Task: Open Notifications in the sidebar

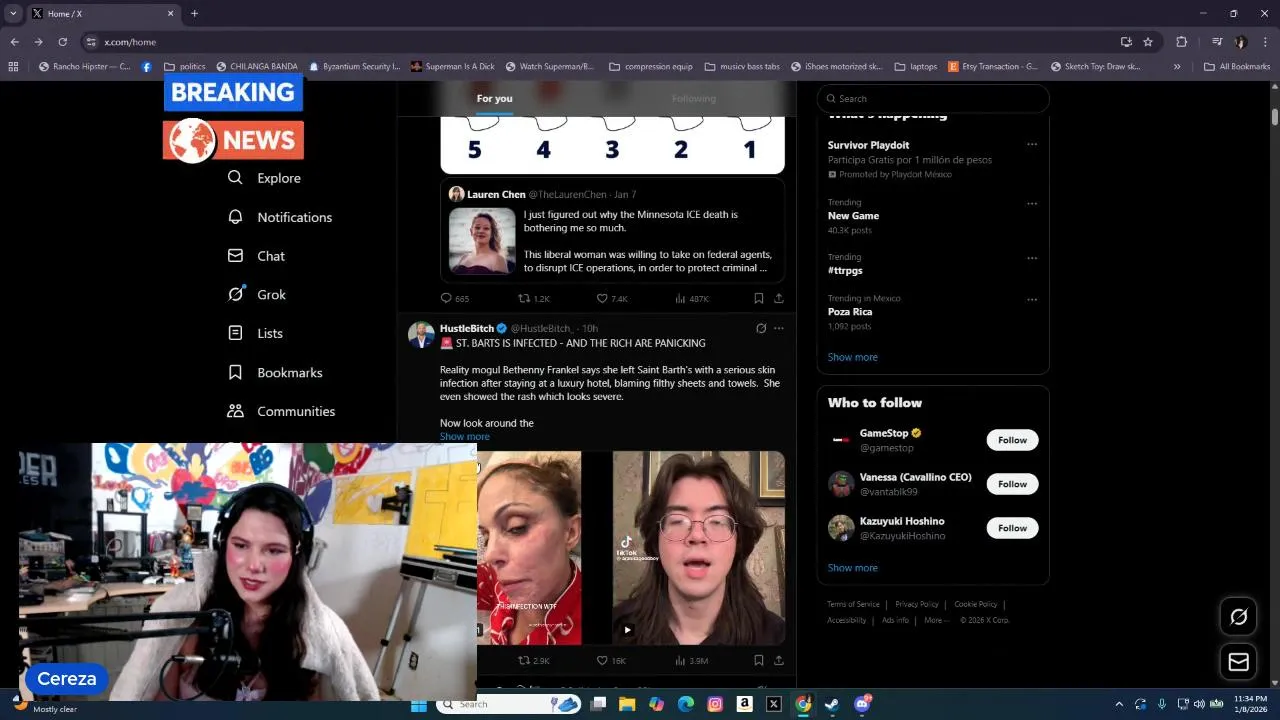Action: click(279, 217)
